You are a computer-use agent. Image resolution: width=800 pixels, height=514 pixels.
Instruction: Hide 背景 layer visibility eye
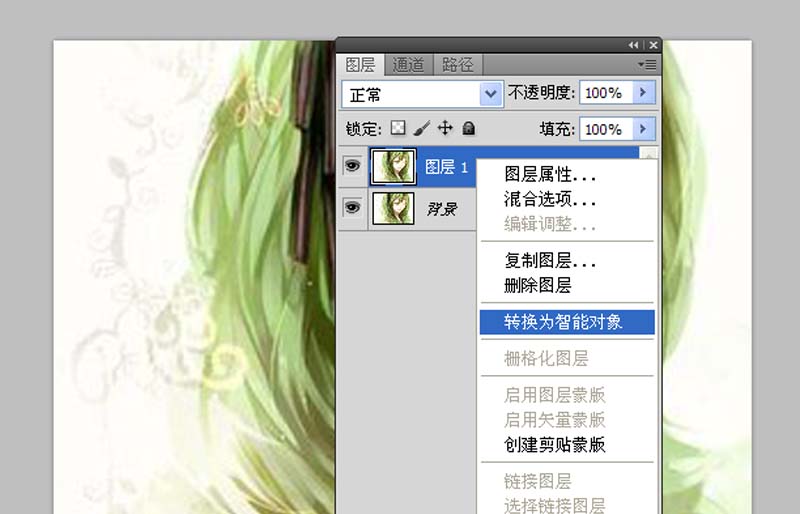point(353,208)
